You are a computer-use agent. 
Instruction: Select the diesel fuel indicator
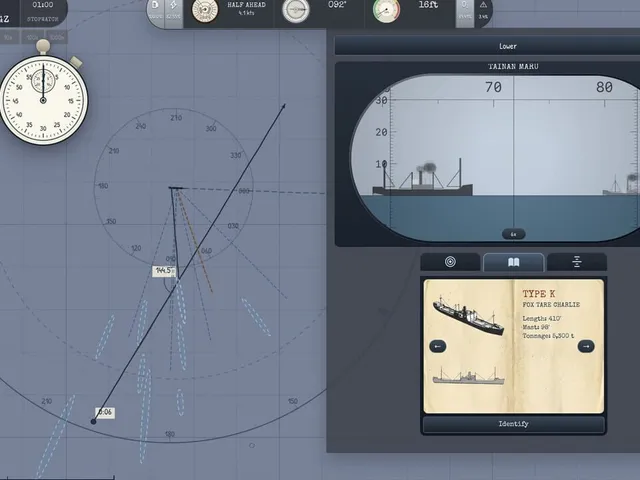[156, 11]
